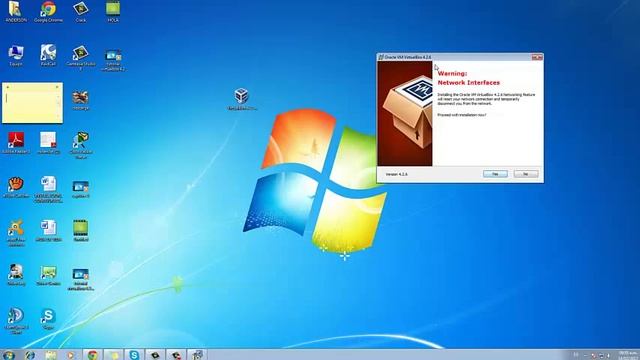This screenshot has width=640, height=360.
Task: Switch to Google Chrome in the taskbar
Action: pyautogui.click(x=93, y=355)
